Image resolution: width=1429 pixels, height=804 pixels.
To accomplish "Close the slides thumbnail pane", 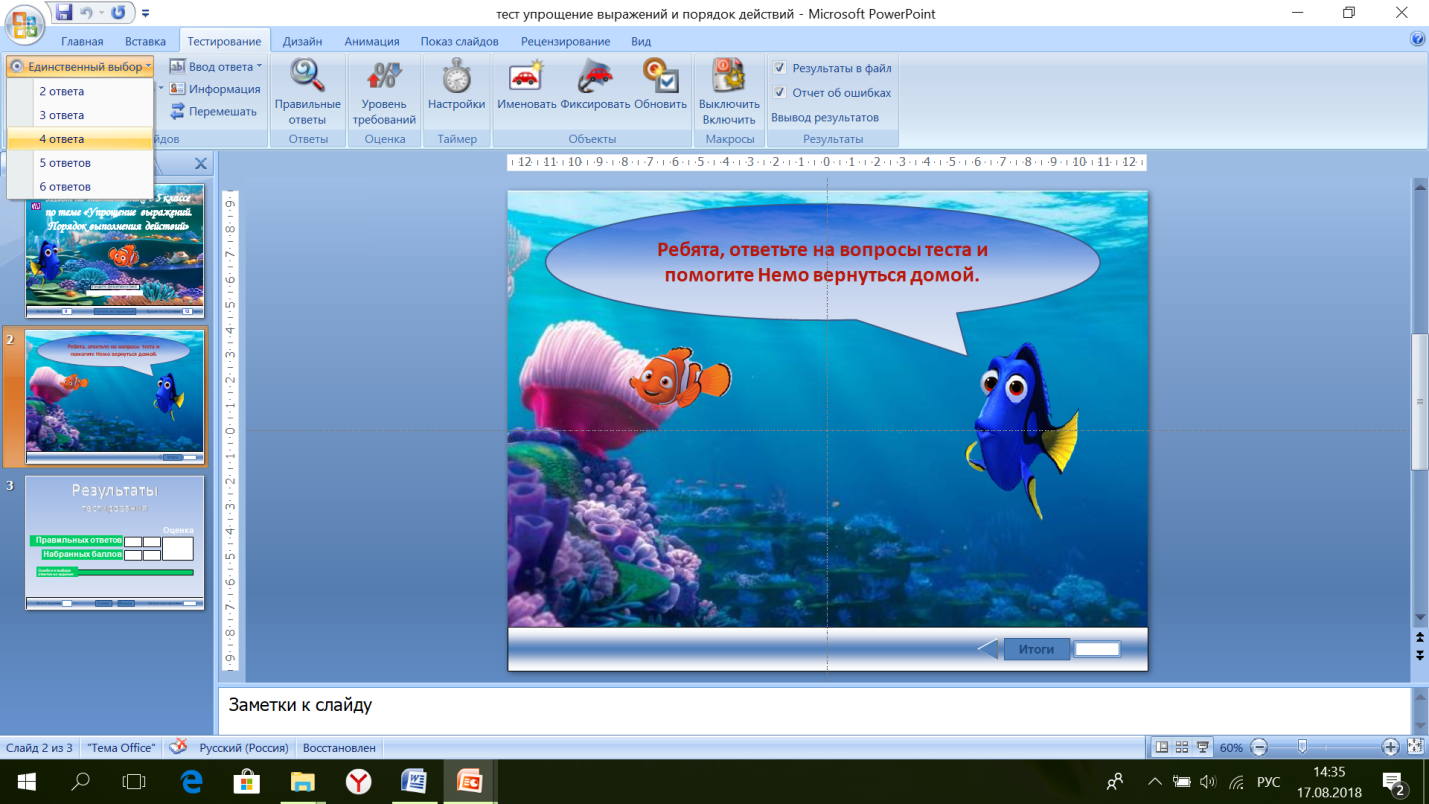I will coord(200,164).
